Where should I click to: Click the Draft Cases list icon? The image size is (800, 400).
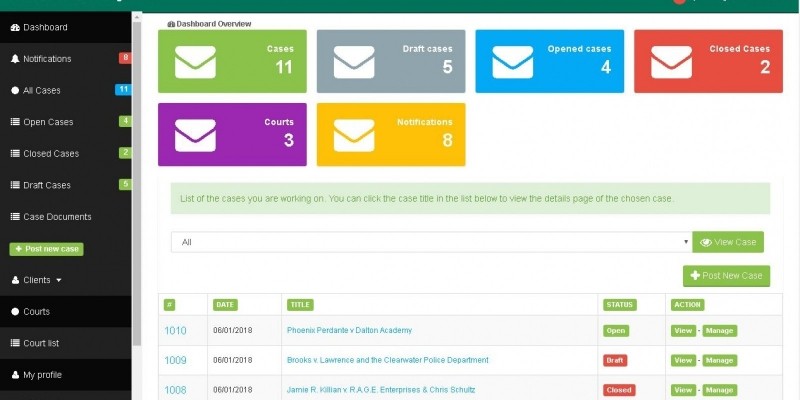15,186
